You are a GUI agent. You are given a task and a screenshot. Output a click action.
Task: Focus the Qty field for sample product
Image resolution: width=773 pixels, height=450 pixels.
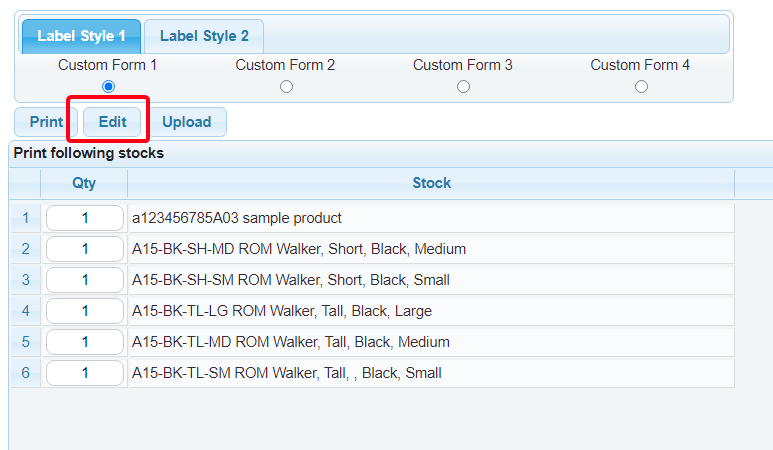tap(85, 218)
